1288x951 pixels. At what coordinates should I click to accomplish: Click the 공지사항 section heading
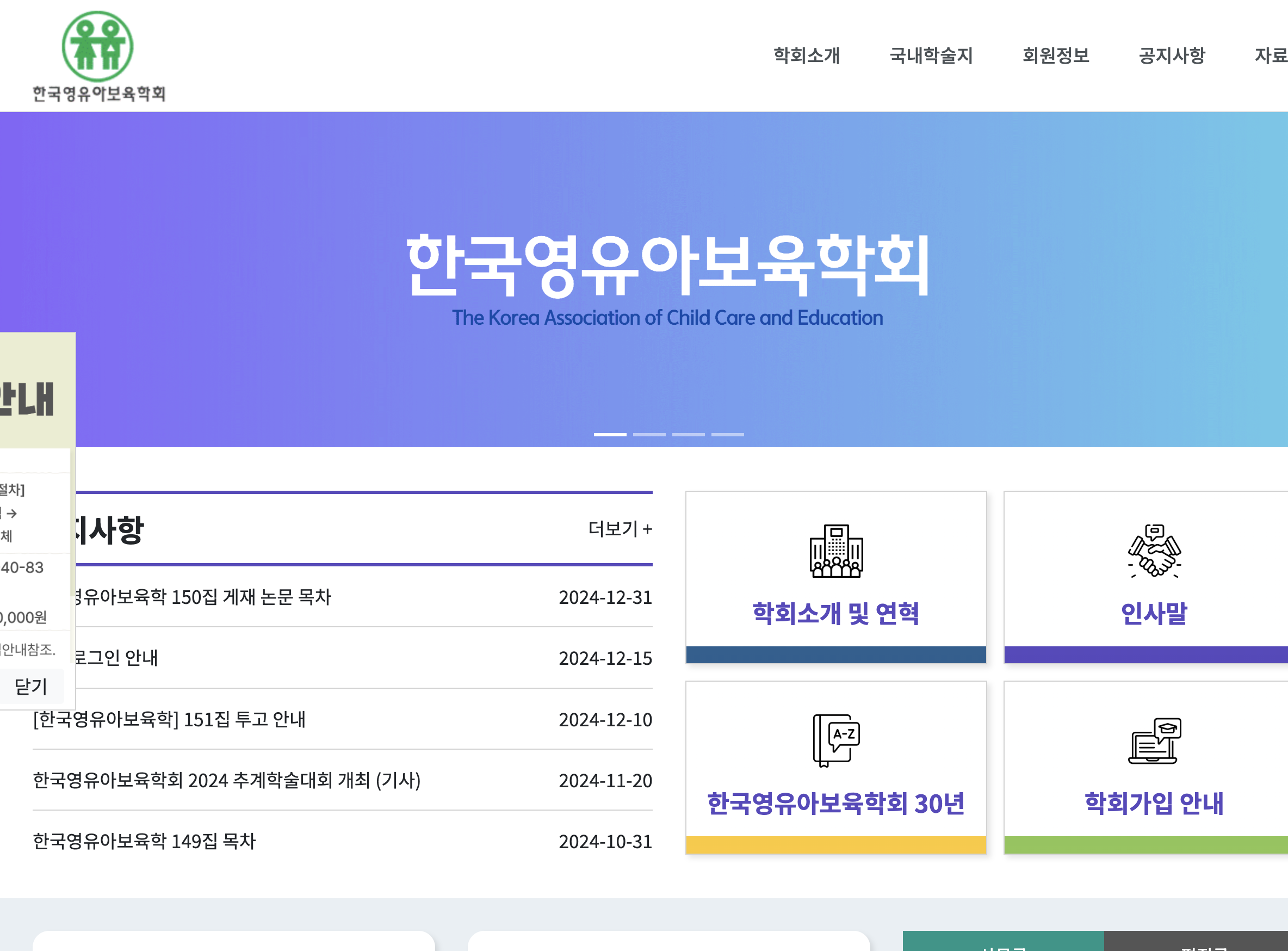[x=109, y=529]
